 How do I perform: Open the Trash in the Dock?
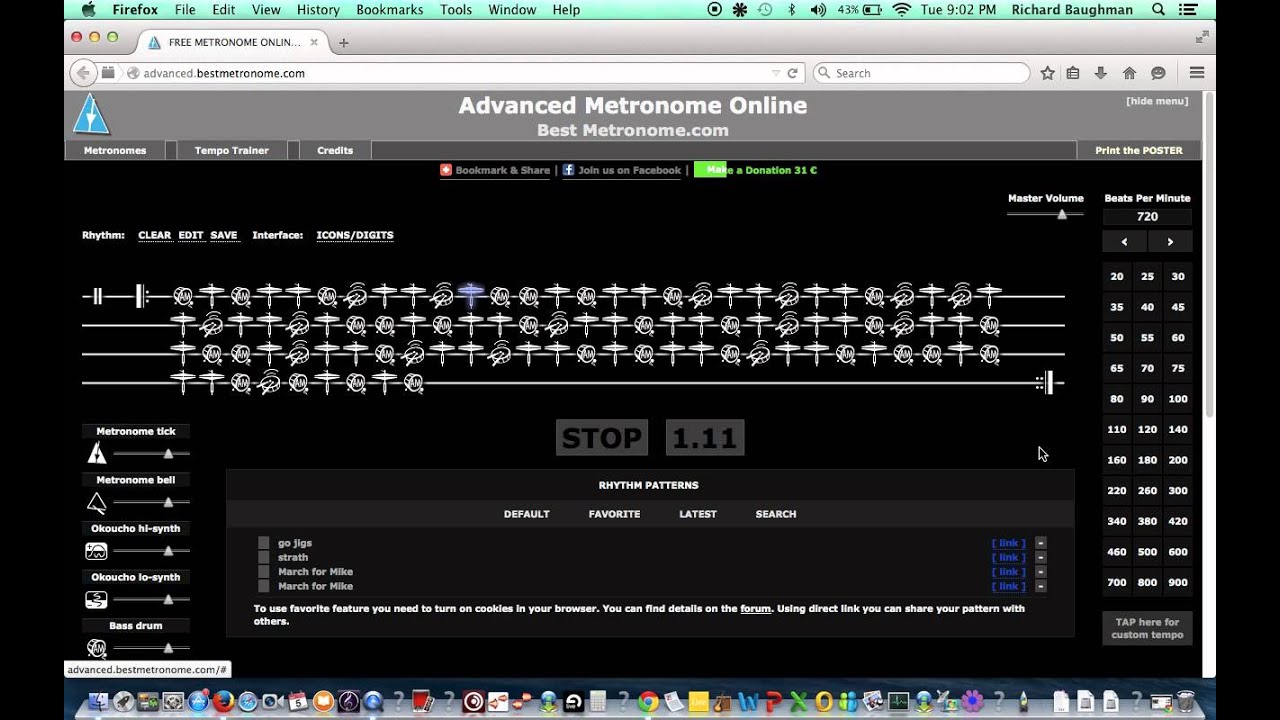[1185, 701]
